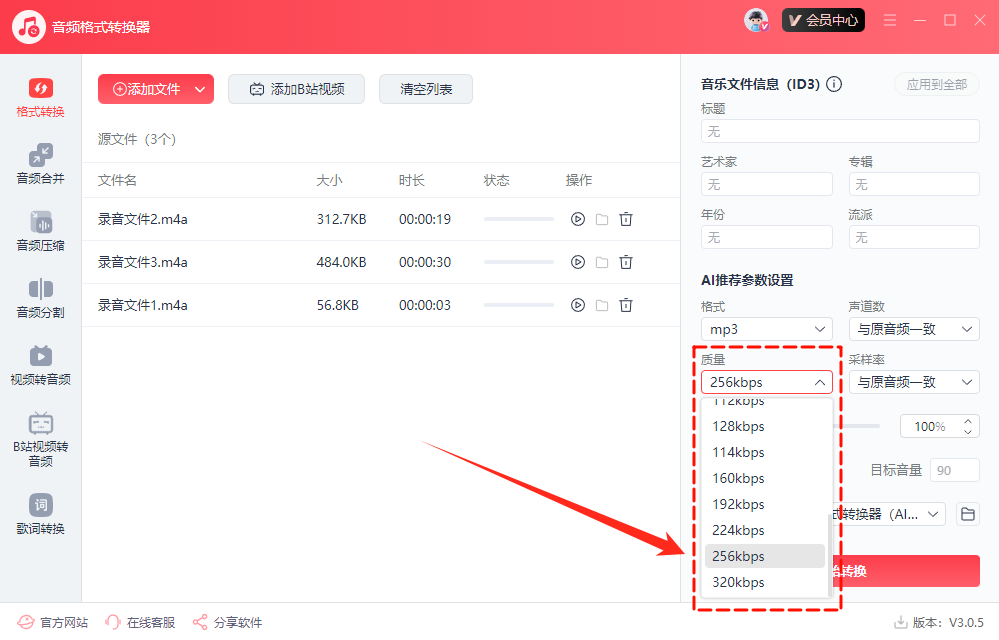Select 视频转音频 in the sidebar
The image size is (999, 640).
click(40, 365)
